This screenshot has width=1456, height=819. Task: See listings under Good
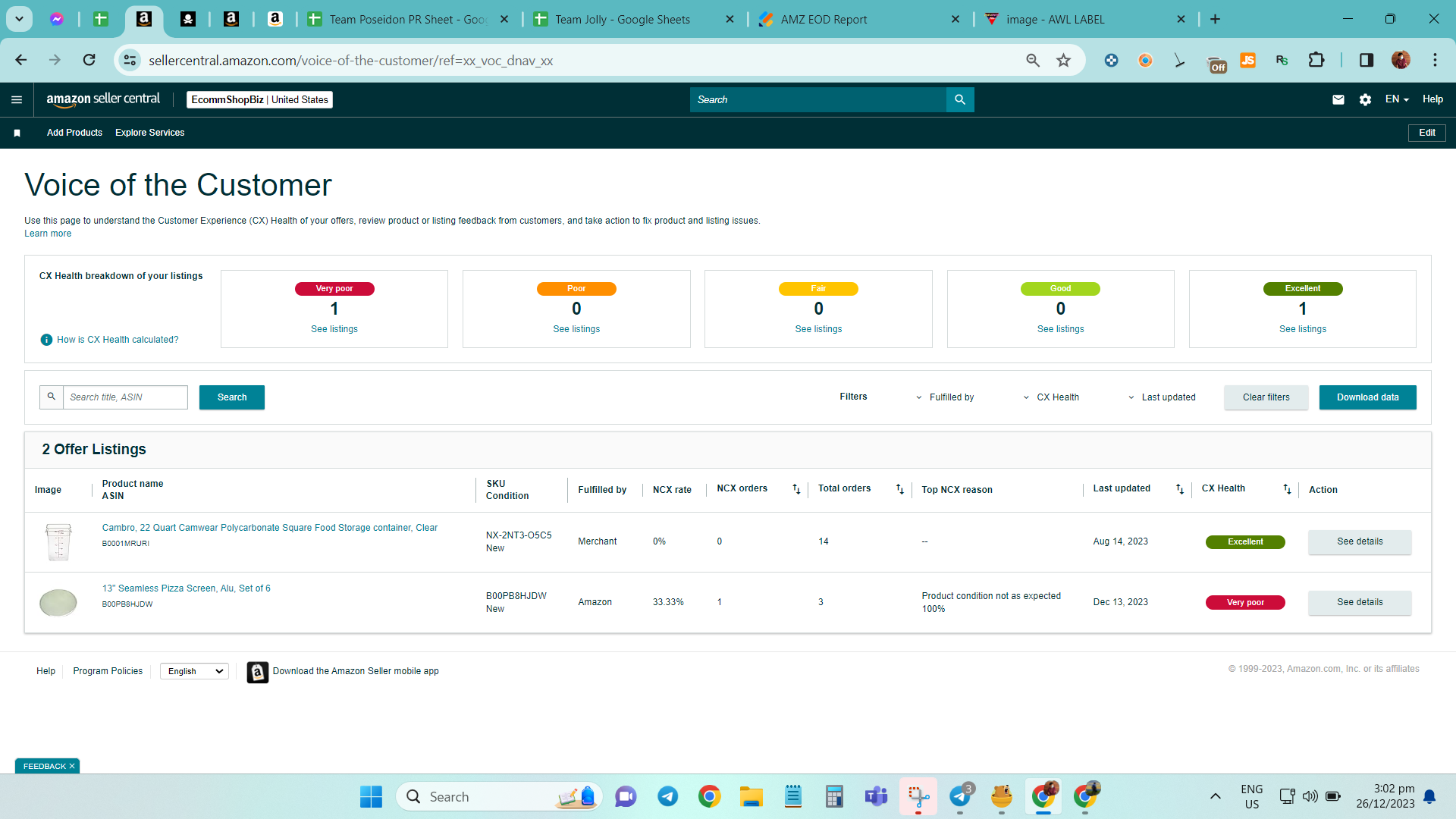coord(1060,329)
